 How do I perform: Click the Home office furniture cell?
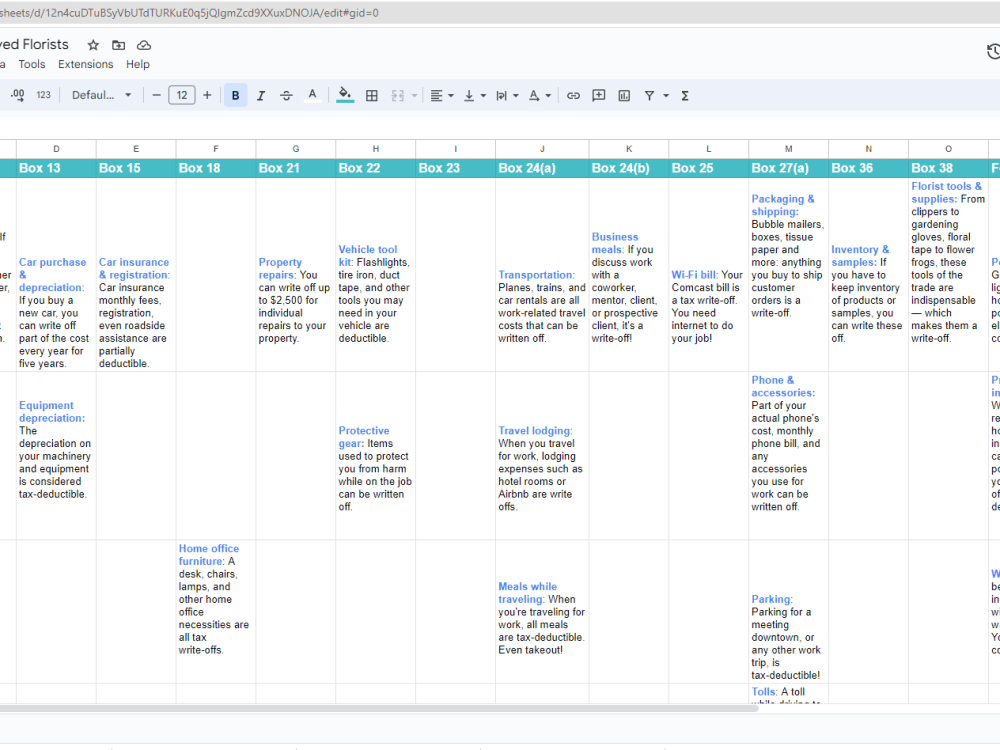coord(216,612)
